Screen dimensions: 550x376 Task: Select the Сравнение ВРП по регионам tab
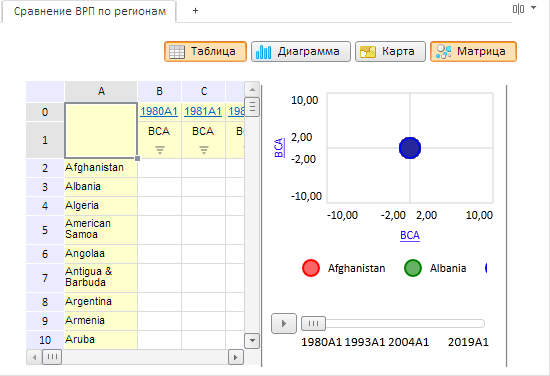coord(90,11)
